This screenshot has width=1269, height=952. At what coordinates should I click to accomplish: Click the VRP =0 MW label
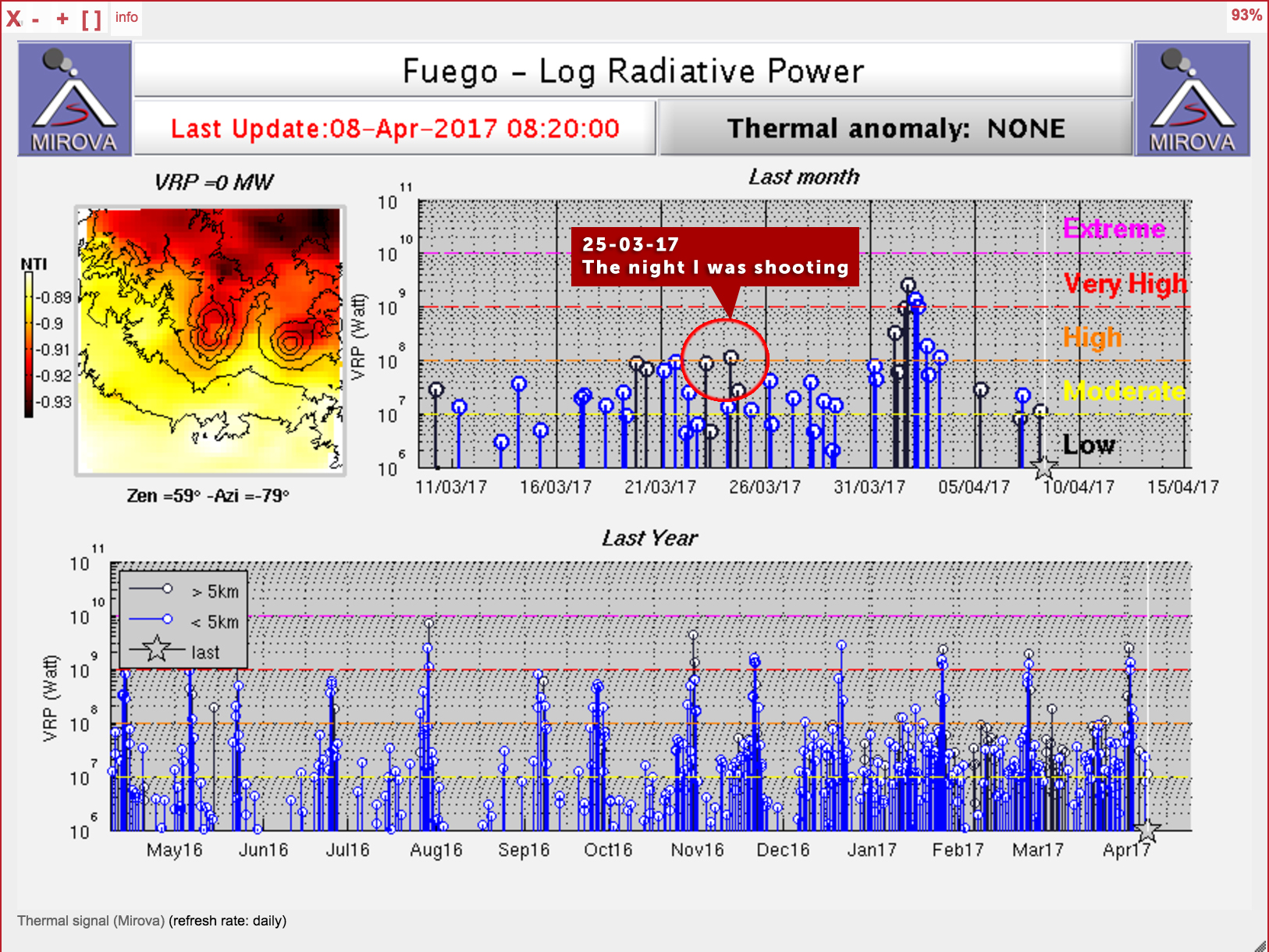tap(213, 183)
